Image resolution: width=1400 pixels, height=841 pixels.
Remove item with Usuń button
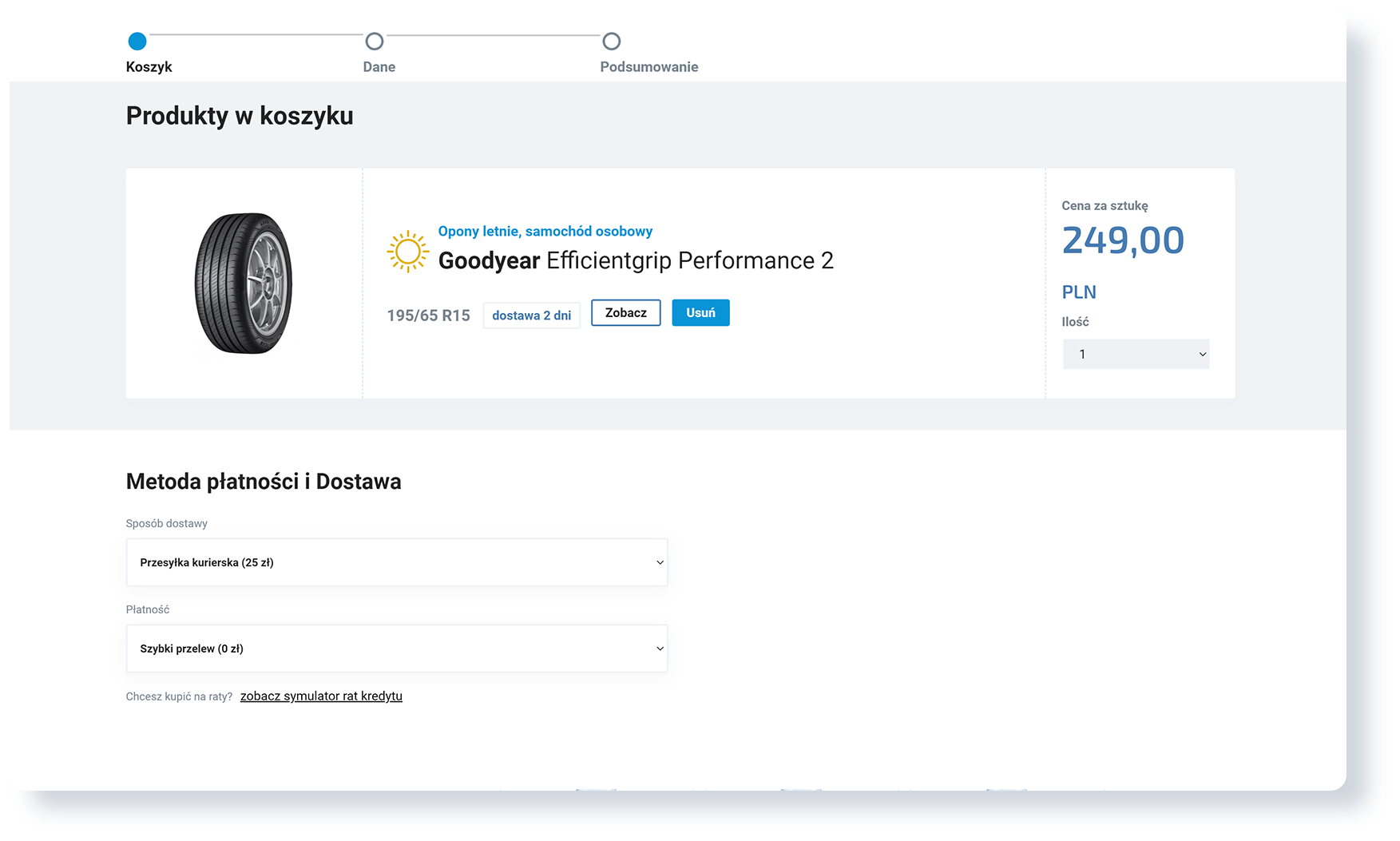[x=700, y=312]
